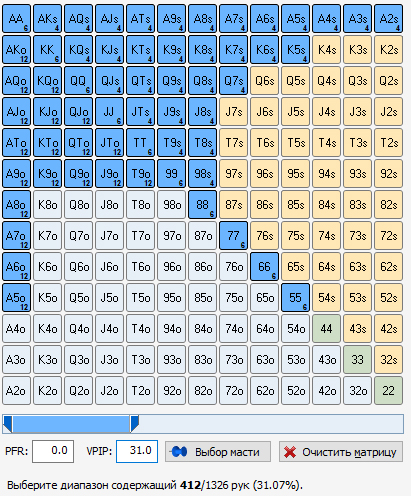Select the 98o hand cell
This screenshot has height=496, width=411.
[171, 205]
